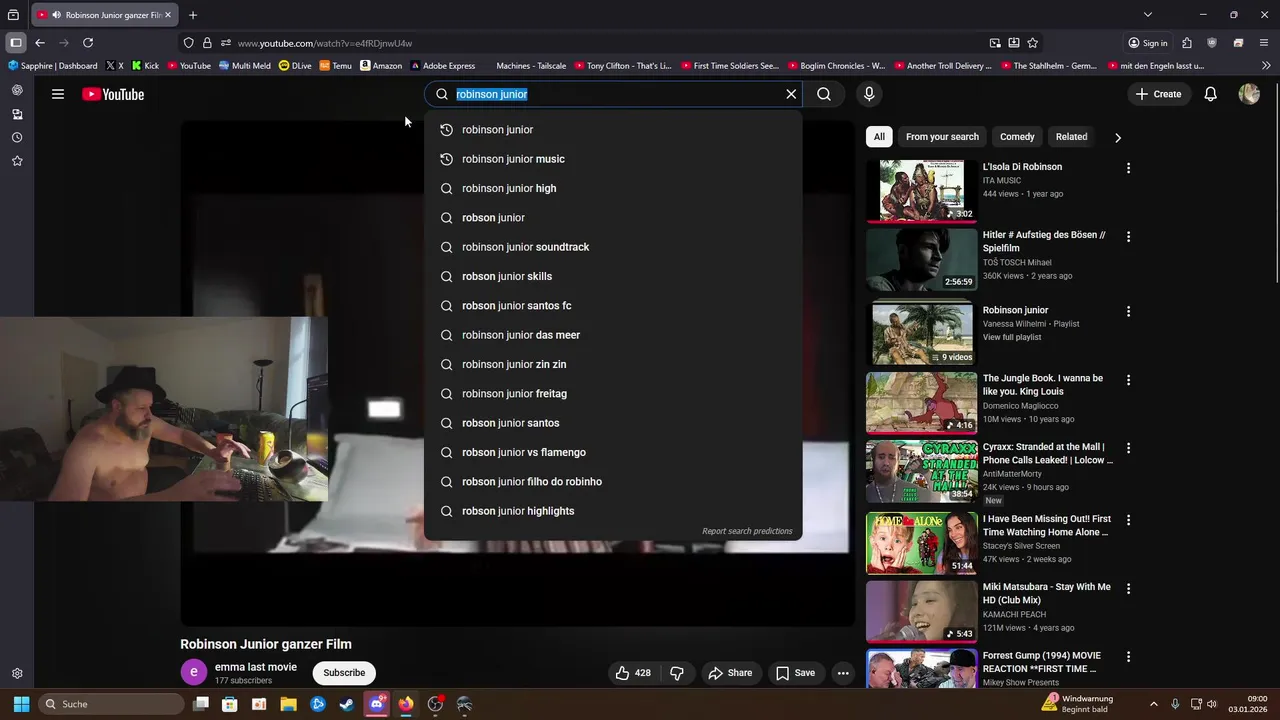Choose suggestion robinson junior high

click(613, 188)
